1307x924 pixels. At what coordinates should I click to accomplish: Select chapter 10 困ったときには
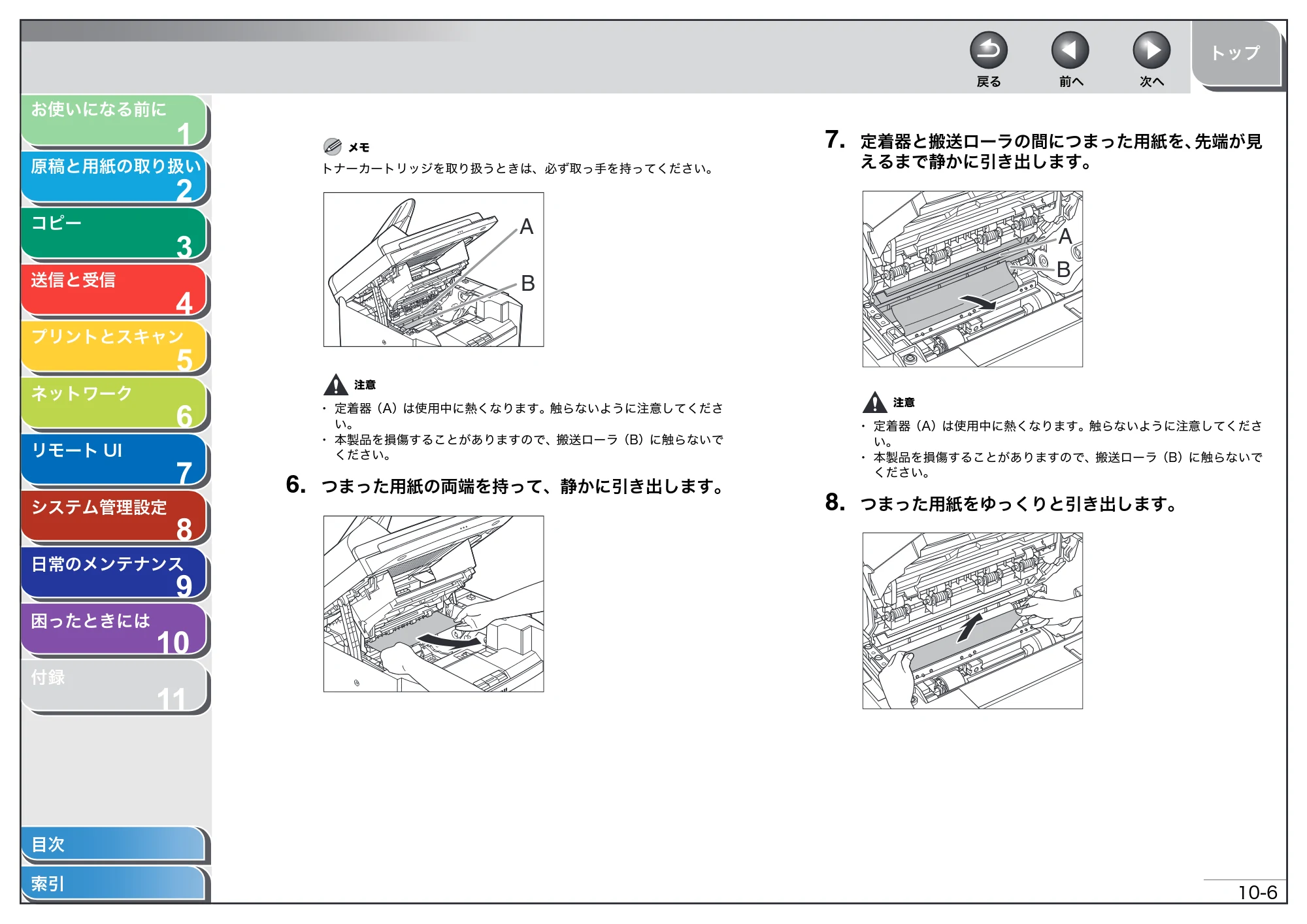pos(114,631)
